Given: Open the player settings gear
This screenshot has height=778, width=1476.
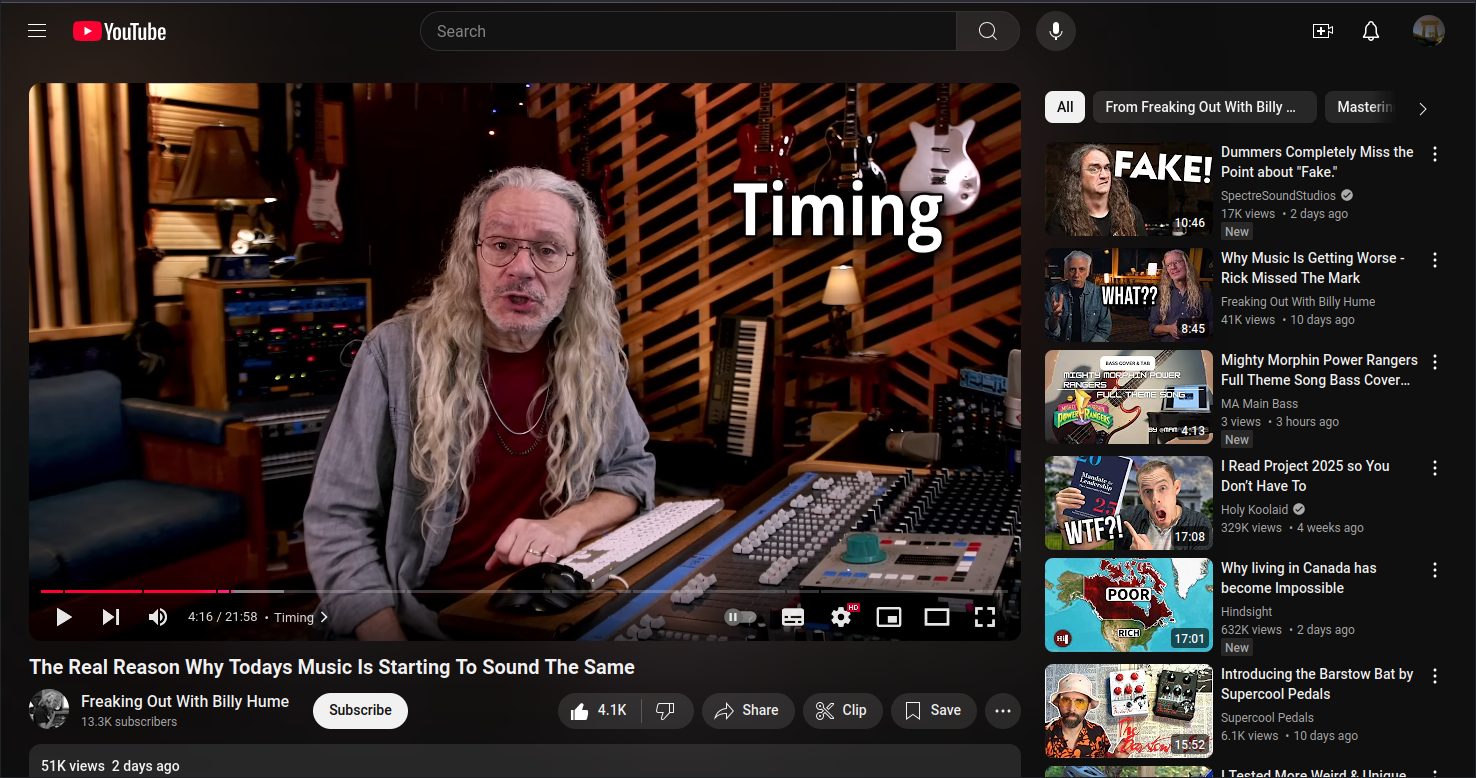Looking at the screenshot, I should coord(841,617).
